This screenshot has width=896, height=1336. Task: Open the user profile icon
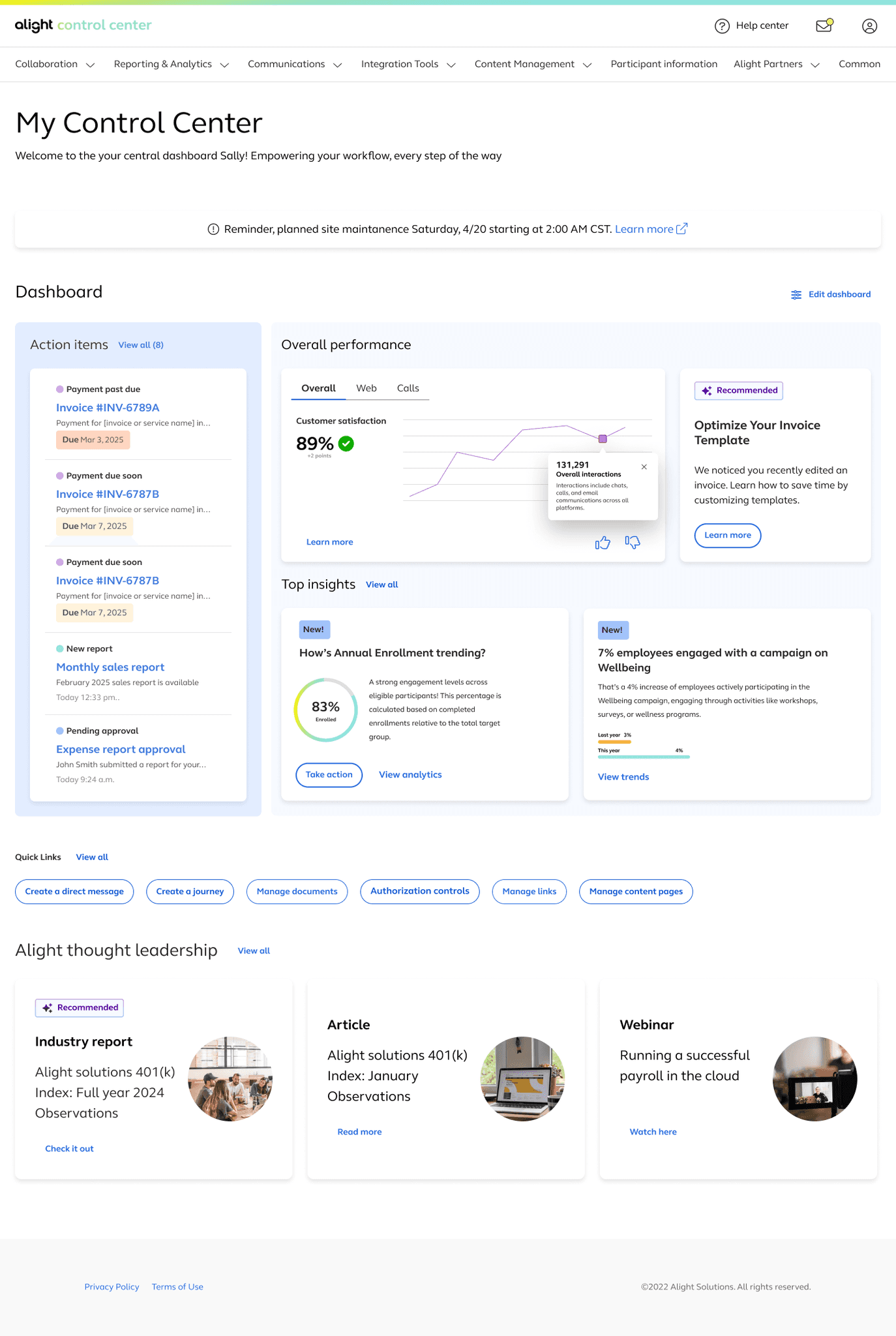pyautogui.click(x=869, y=26)
